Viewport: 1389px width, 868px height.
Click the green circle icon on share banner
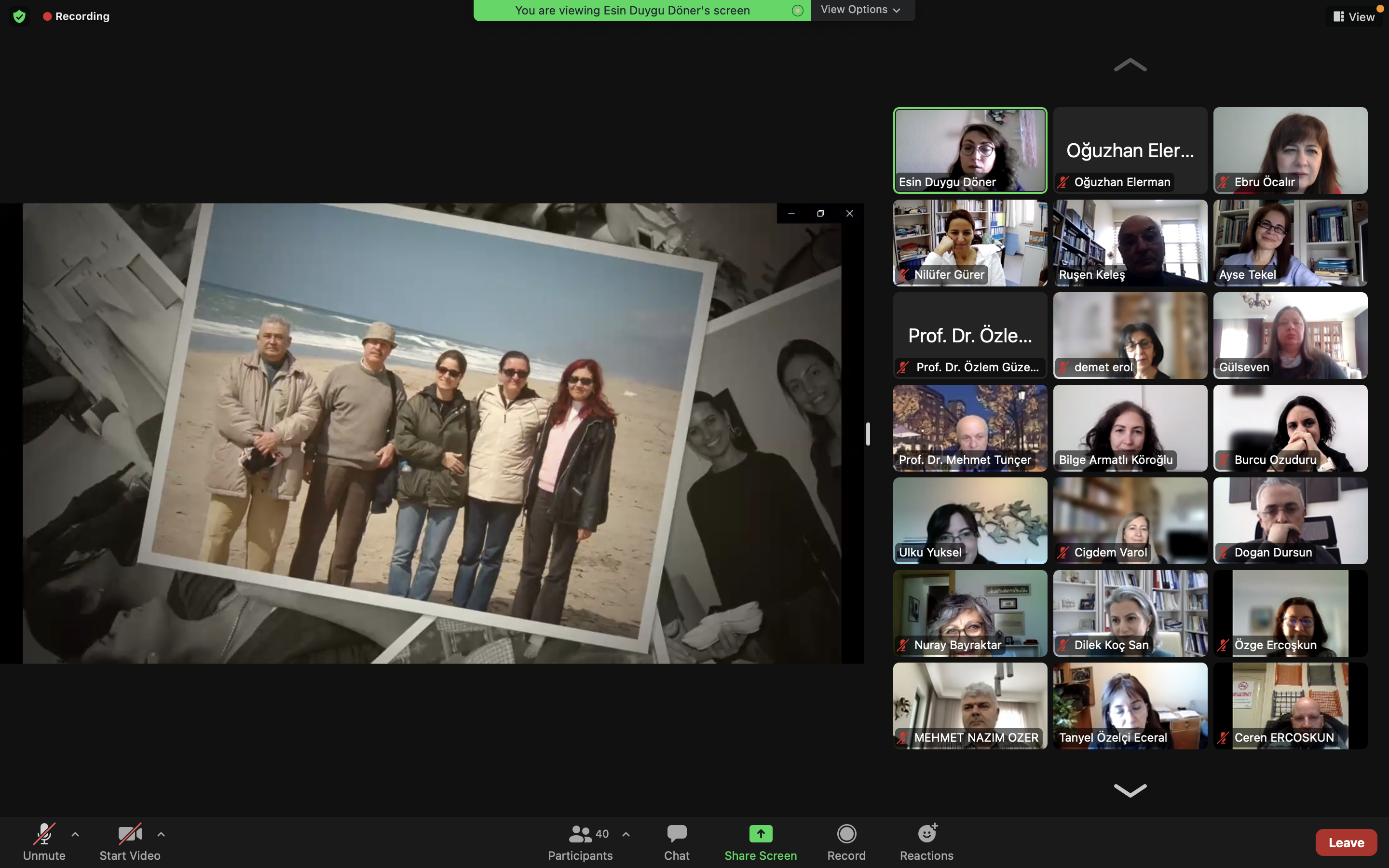pos(797,10)
